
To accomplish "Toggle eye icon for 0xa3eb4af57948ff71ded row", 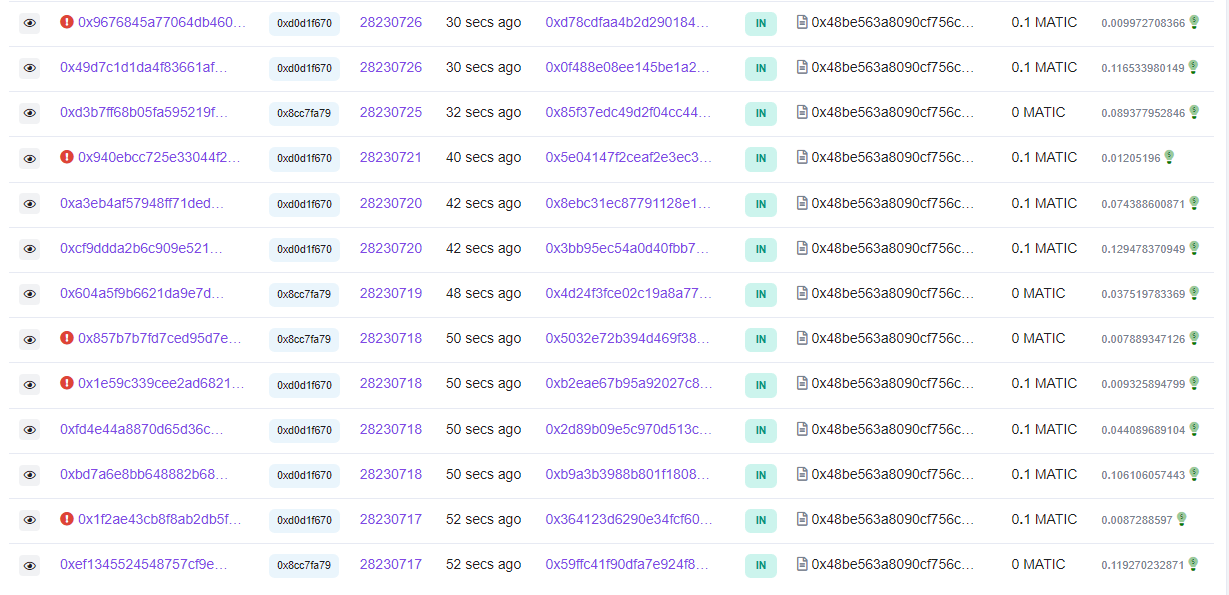I will tap(30, 203).
